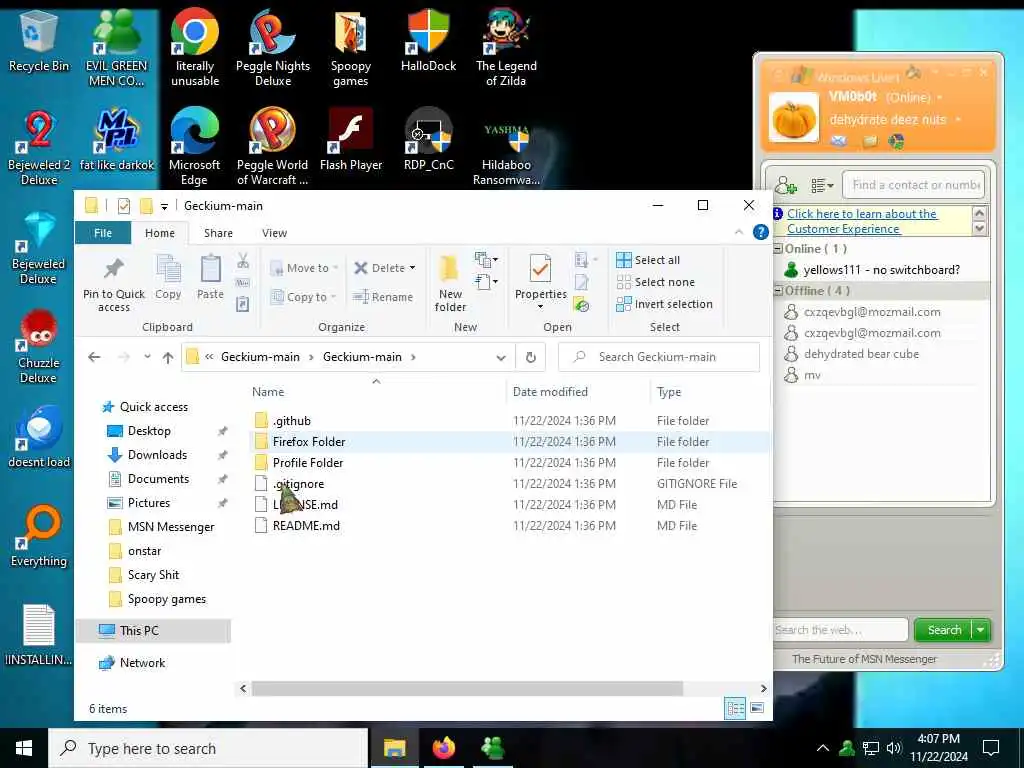The width and height of the screenshot is (1024, 768).
Task: Click the green Search button in Messenger
Action: click(x=944, y=630)
